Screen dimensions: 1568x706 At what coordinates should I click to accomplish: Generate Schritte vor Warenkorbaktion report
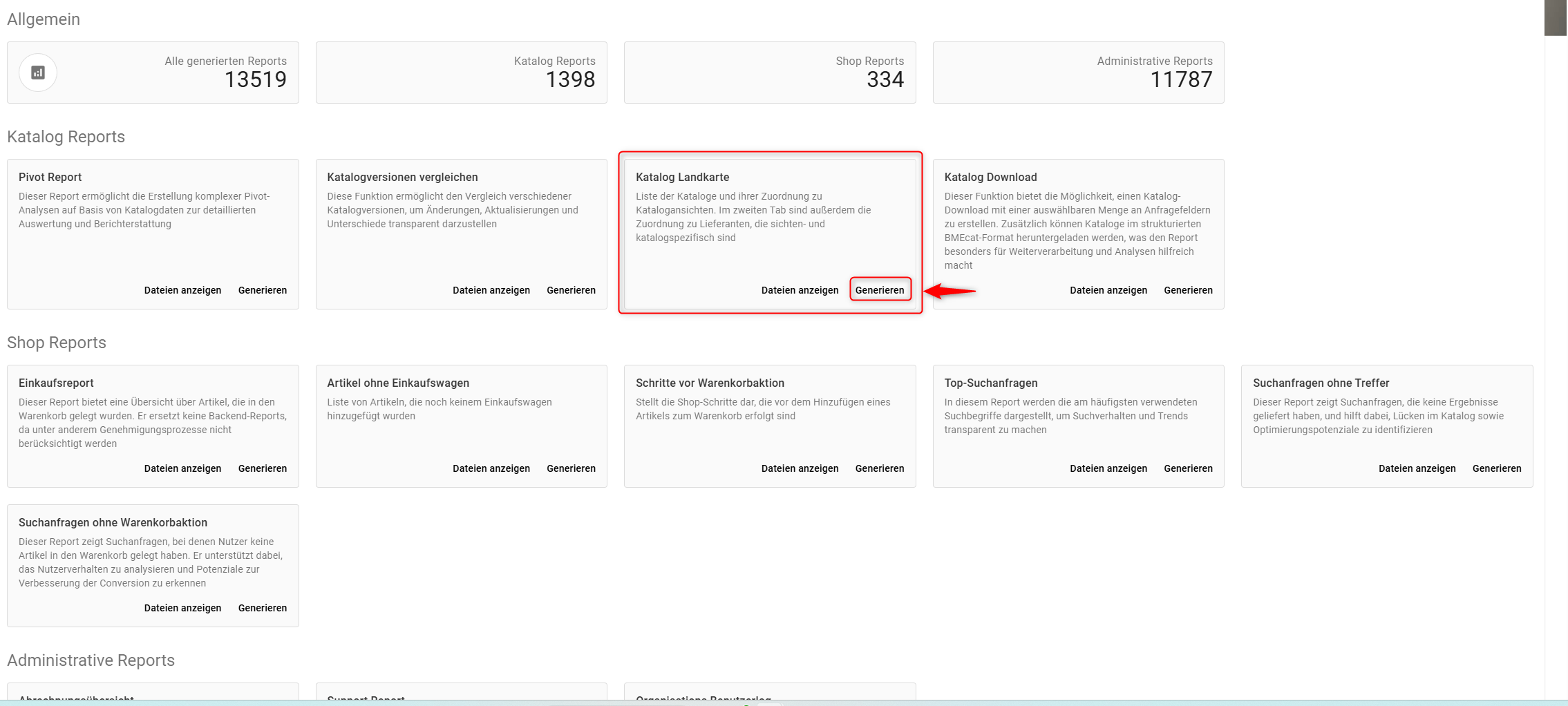point(880,468)
